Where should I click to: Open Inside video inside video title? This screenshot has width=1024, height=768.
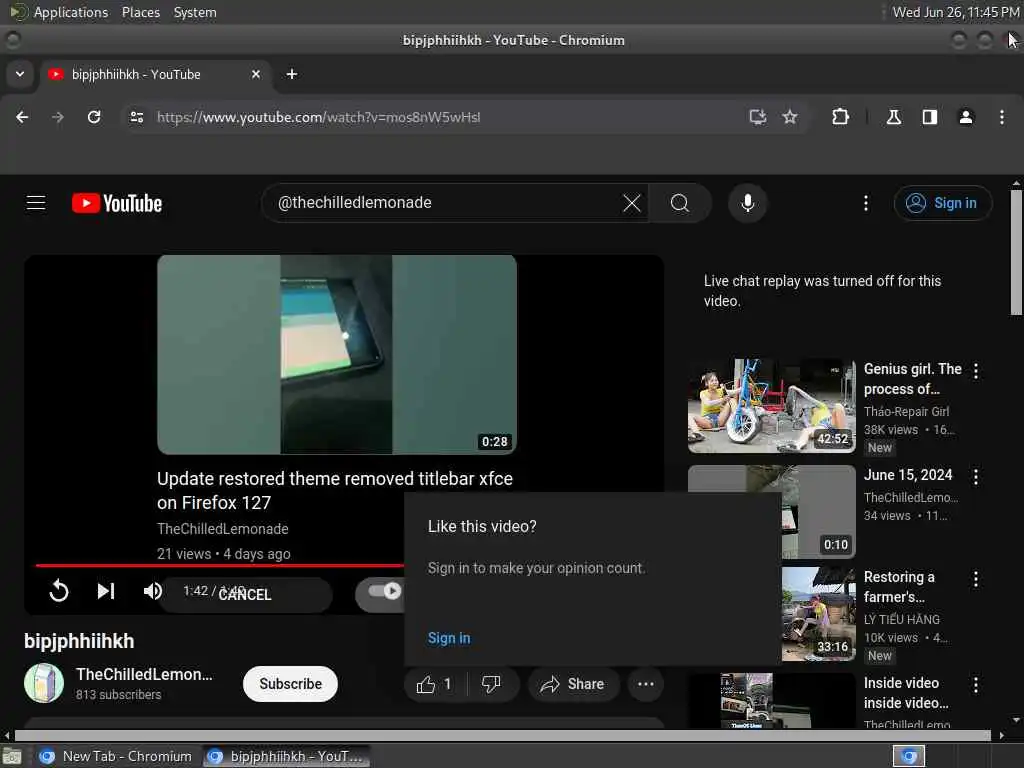pyautogui.click(x=906, y=692)
